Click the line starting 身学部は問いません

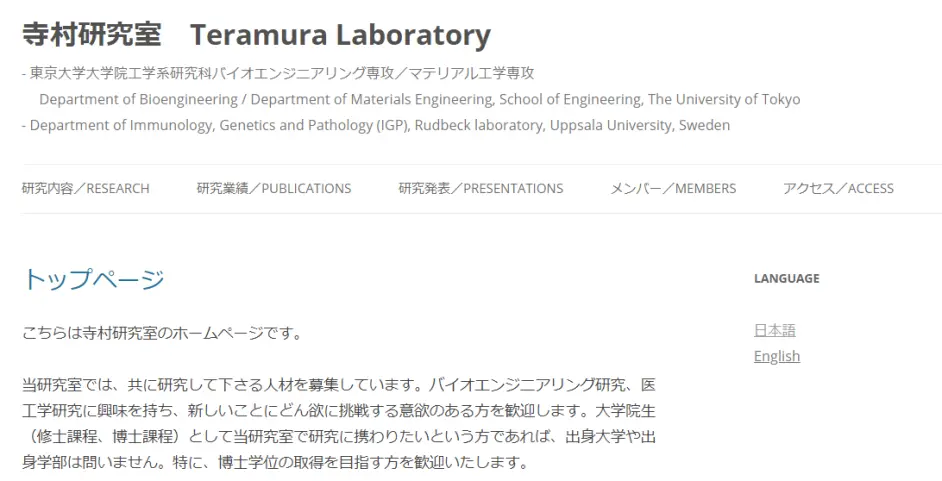click(x=273, y=463)
